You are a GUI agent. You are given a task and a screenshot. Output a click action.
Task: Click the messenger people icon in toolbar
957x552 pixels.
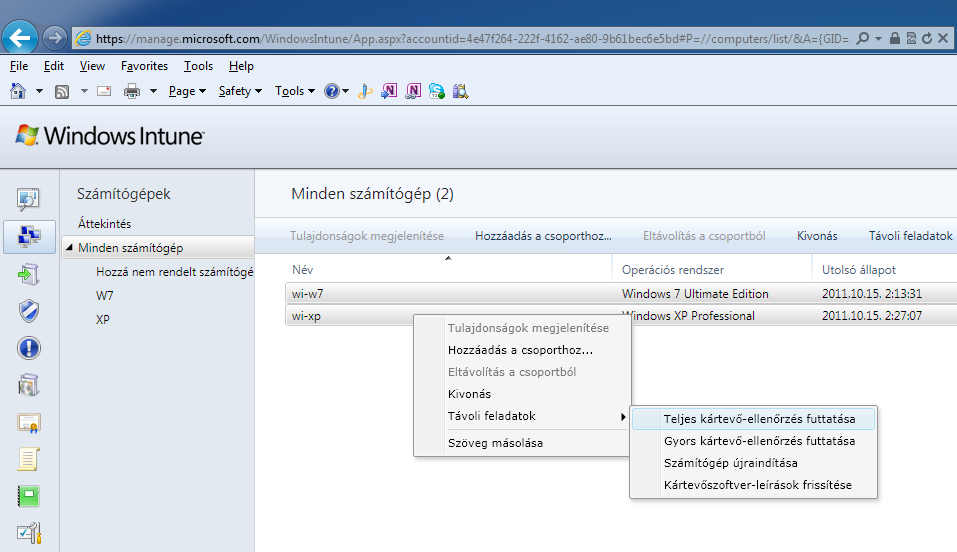[436, 91]
